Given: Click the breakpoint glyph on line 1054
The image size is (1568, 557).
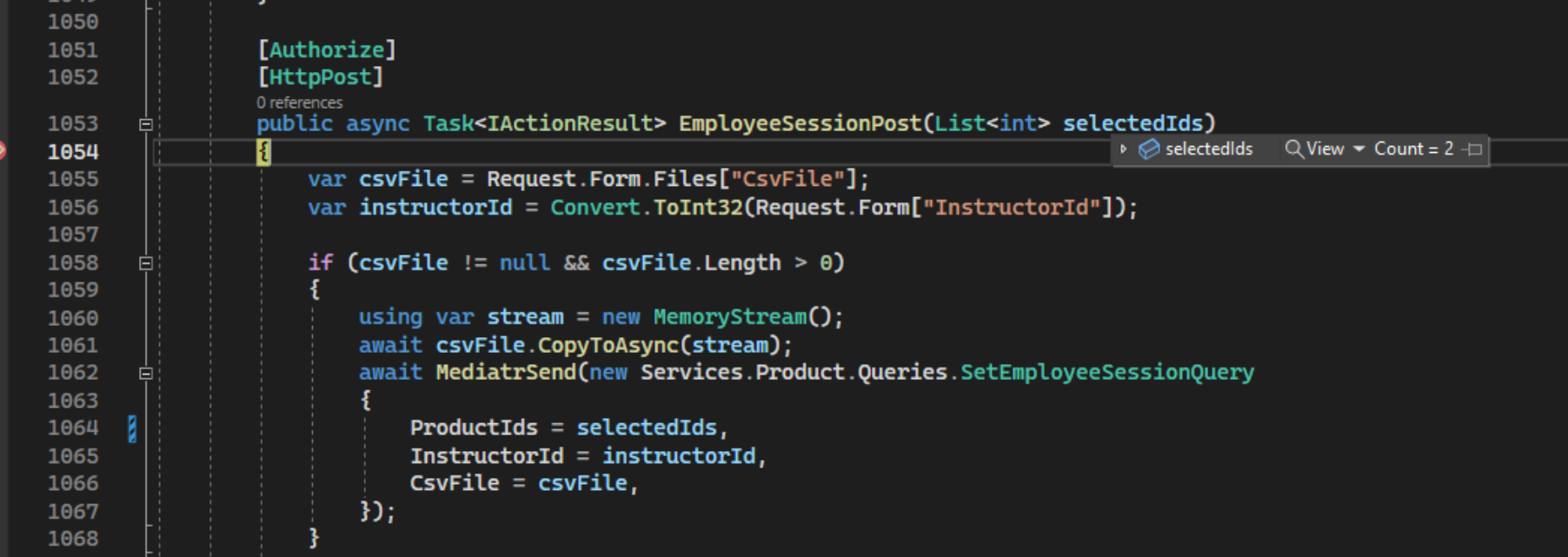Looking at the screenshot, I should click(3, 151).
